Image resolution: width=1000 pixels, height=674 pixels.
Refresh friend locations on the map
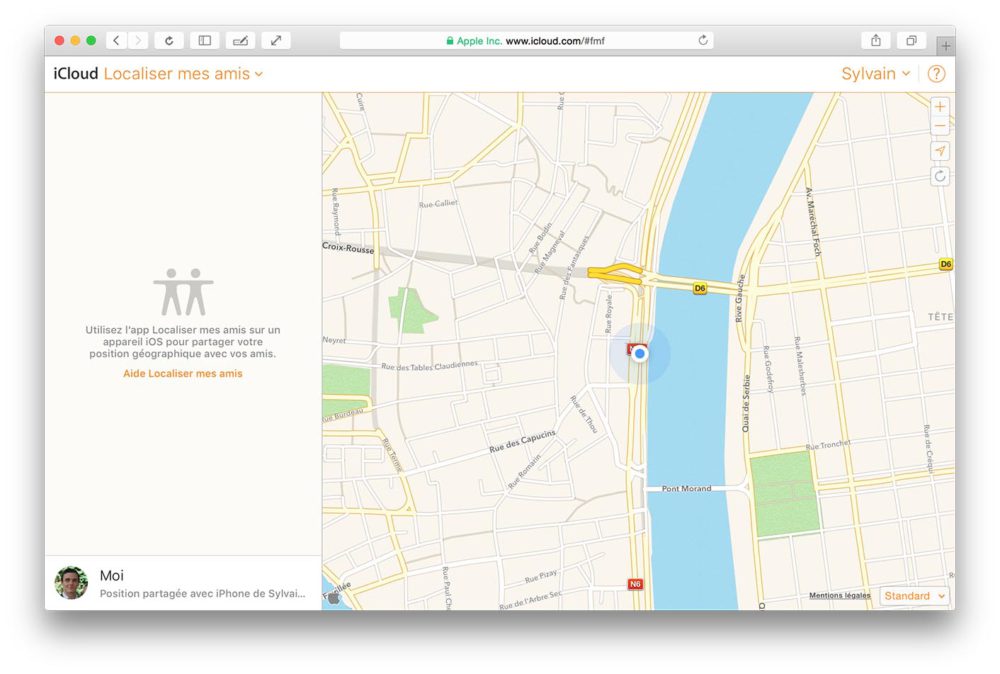939,176
